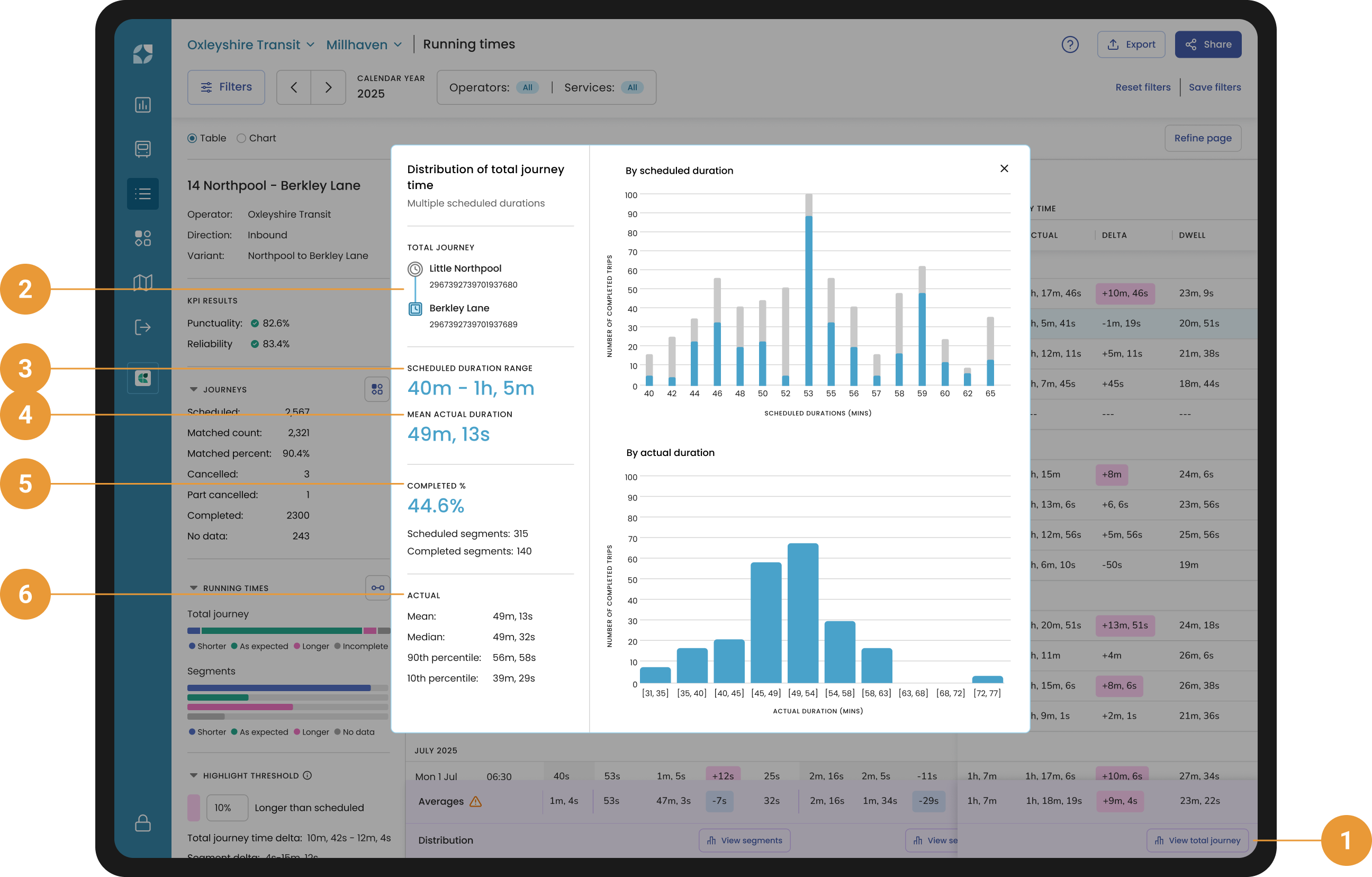
Task: Select the Chart radio button
Action: point(241,138)
